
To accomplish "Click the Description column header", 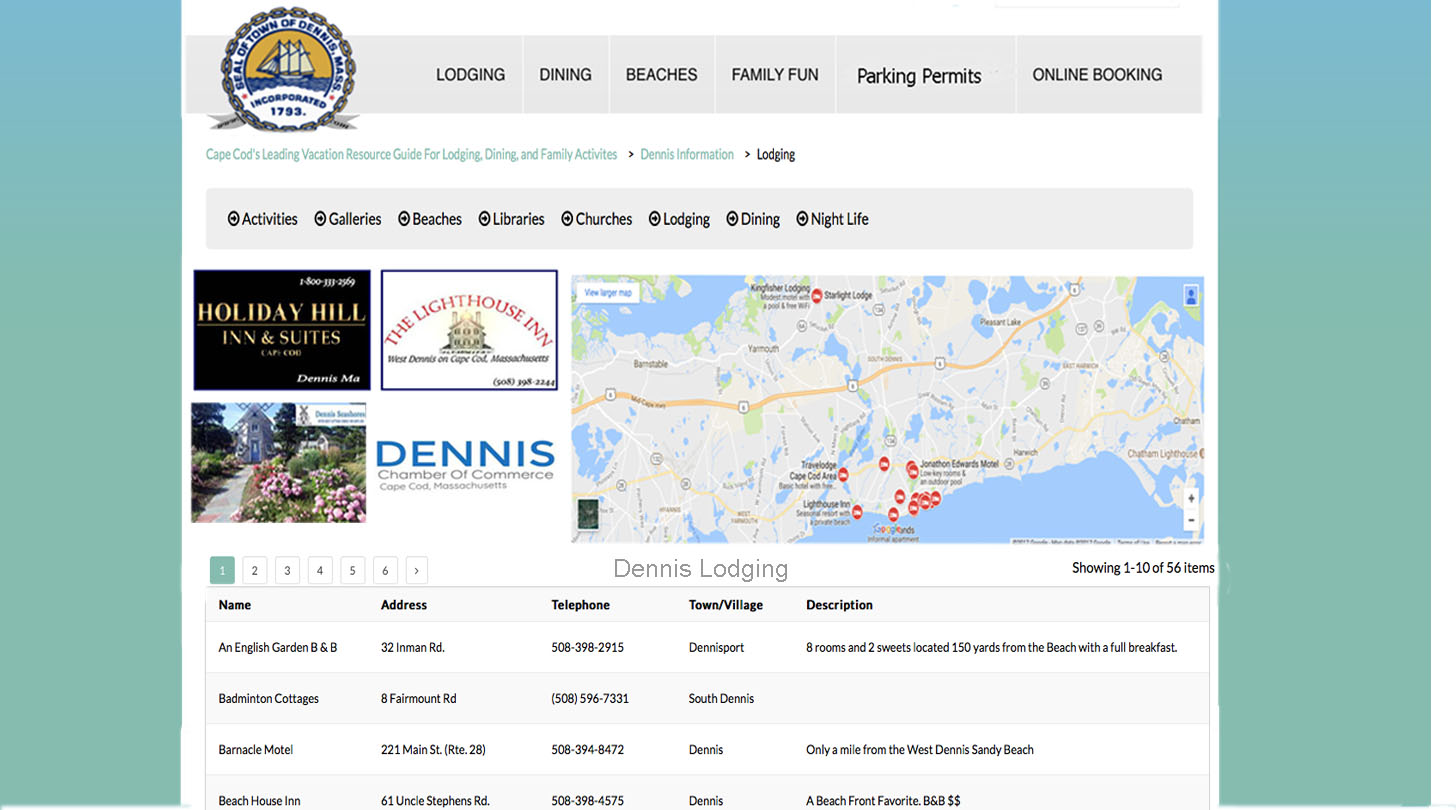I will coord(840,605).
